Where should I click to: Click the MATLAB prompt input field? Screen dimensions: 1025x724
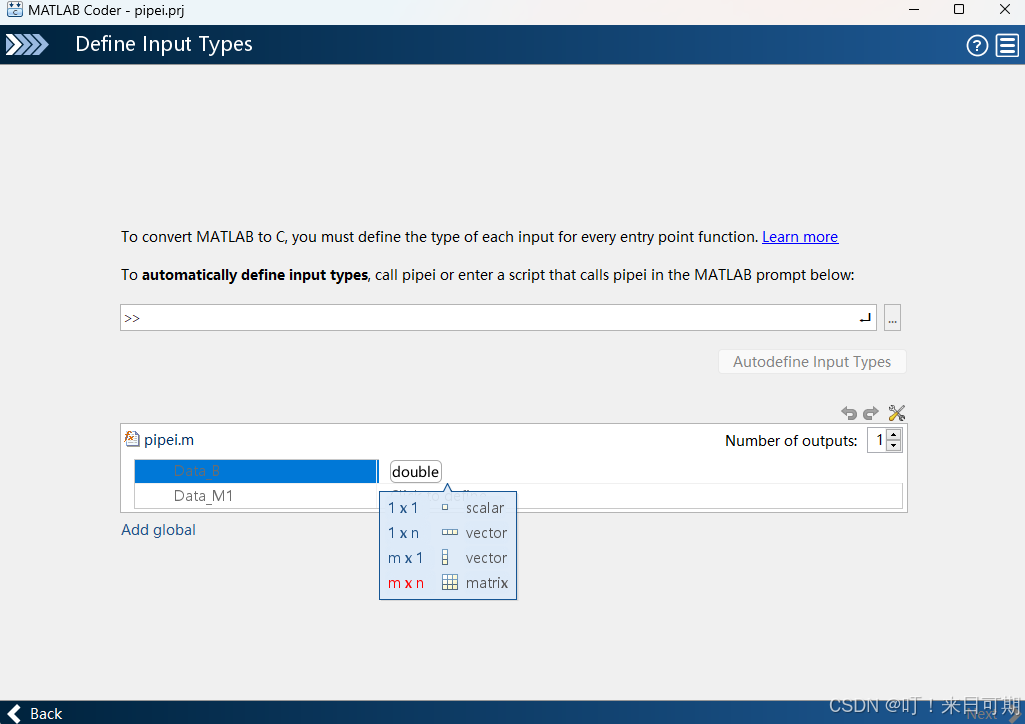[x=498, y=318]
